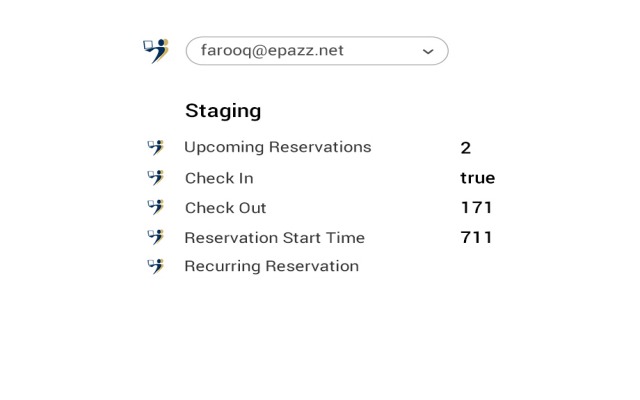The image size is (640, 400).
Task: Click the icon next to Upcoming Reservations
Action: [155, 147]
